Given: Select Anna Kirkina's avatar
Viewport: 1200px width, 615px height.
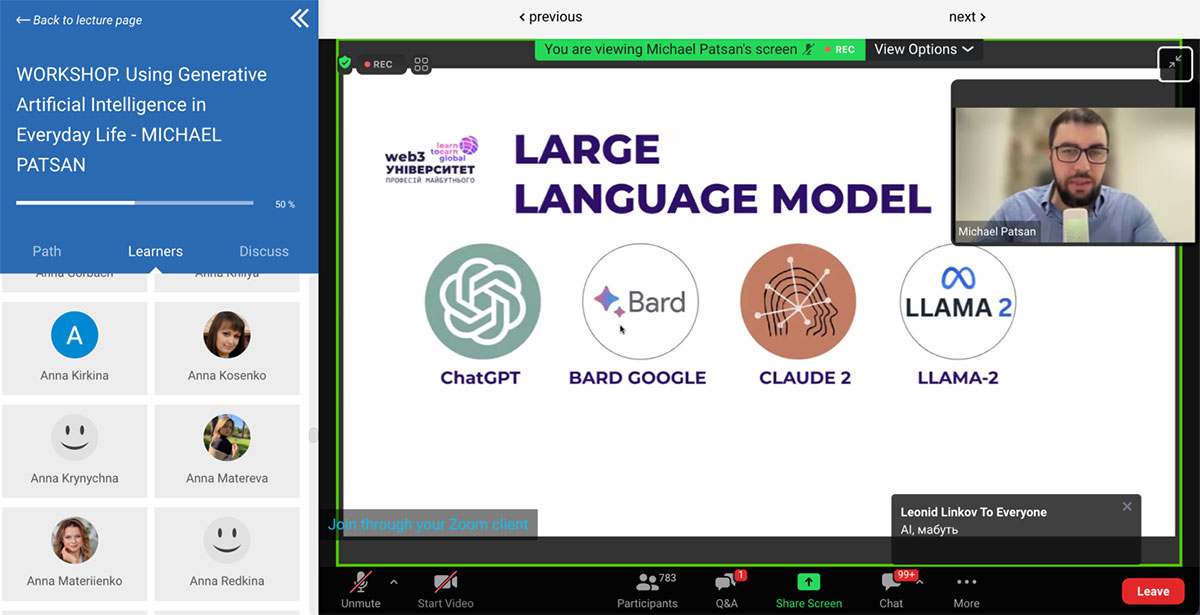Looking at the screenshot, I should point(75,335).
